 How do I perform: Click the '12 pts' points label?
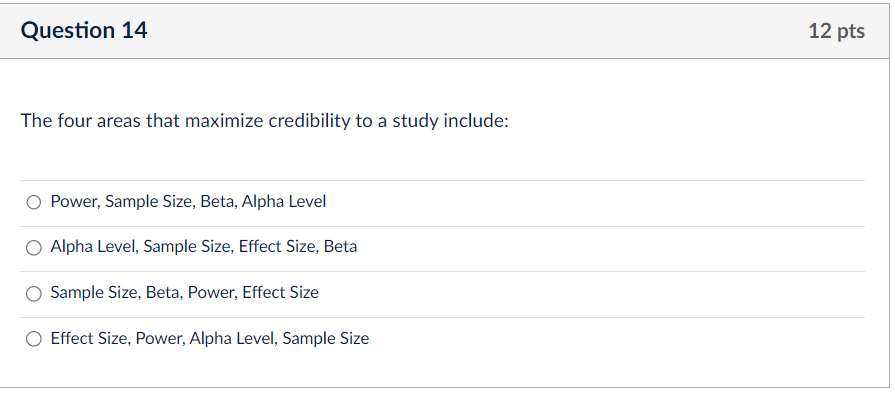click(836, 31)
